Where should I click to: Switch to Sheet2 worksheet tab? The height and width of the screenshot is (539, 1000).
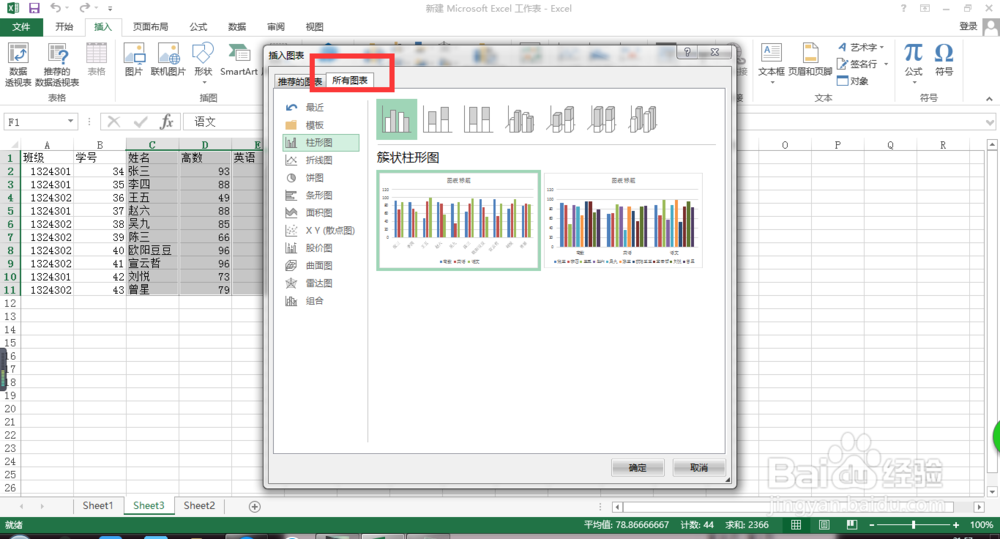pos(199,506)
